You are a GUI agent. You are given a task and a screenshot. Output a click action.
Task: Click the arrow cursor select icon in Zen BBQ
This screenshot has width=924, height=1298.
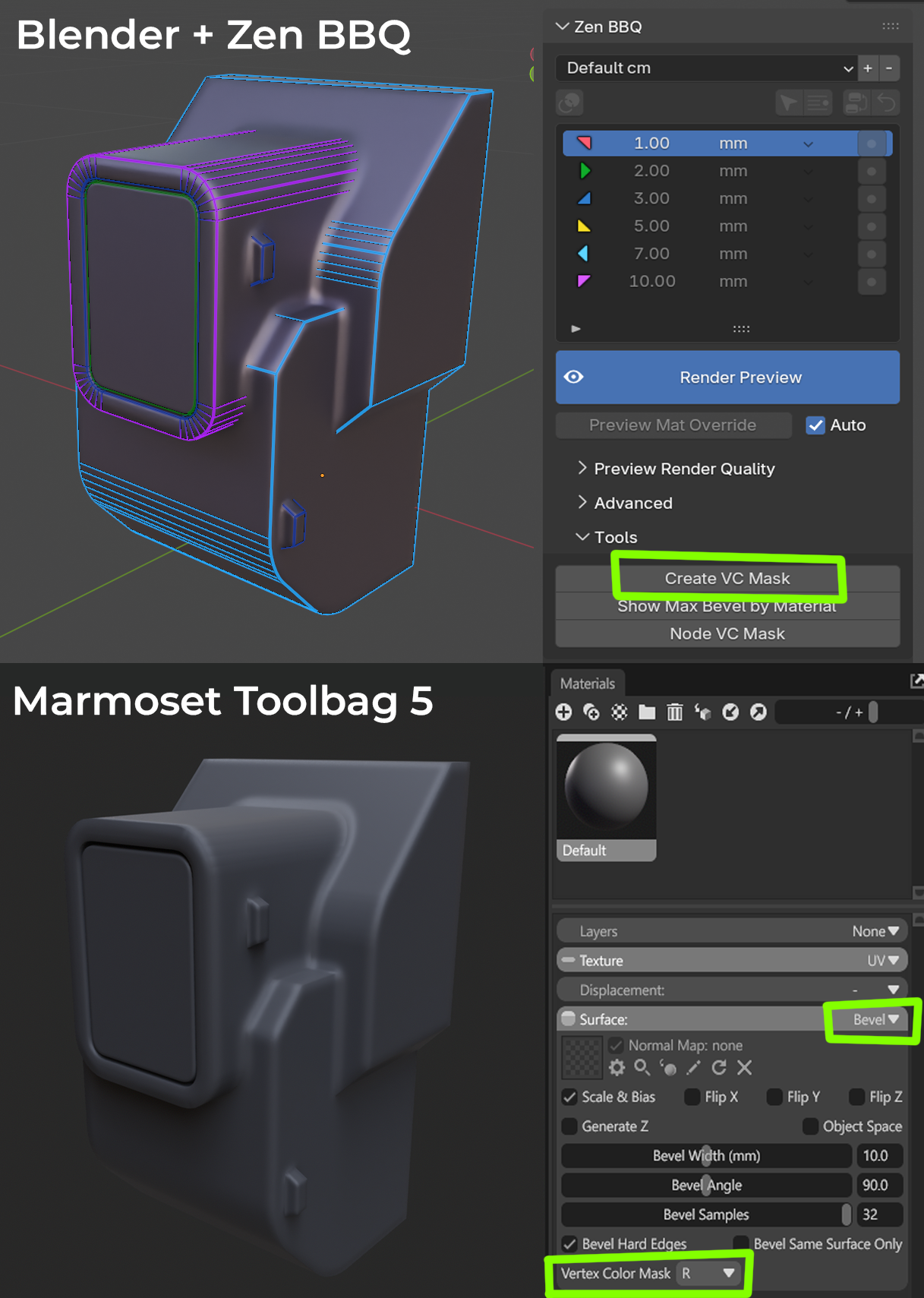(789, 103)
